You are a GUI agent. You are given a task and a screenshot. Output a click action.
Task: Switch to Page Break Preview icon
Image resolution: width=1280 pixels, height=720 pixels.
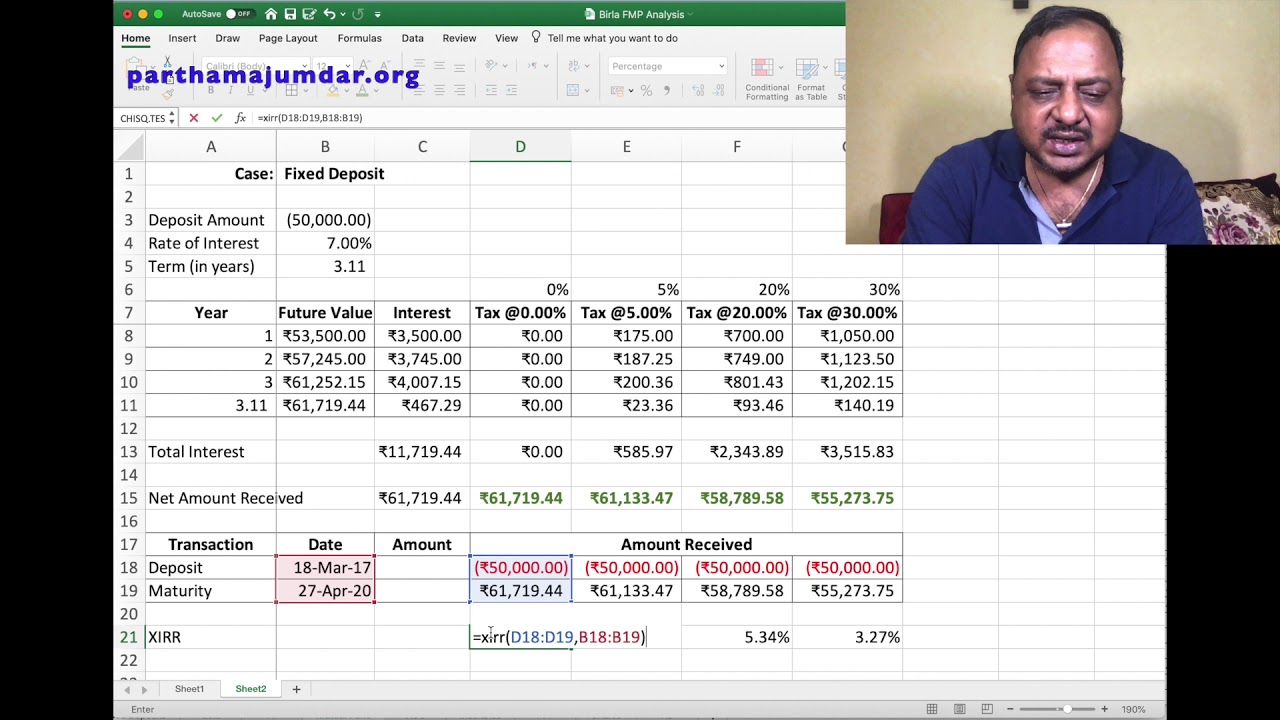pos(986,709)
